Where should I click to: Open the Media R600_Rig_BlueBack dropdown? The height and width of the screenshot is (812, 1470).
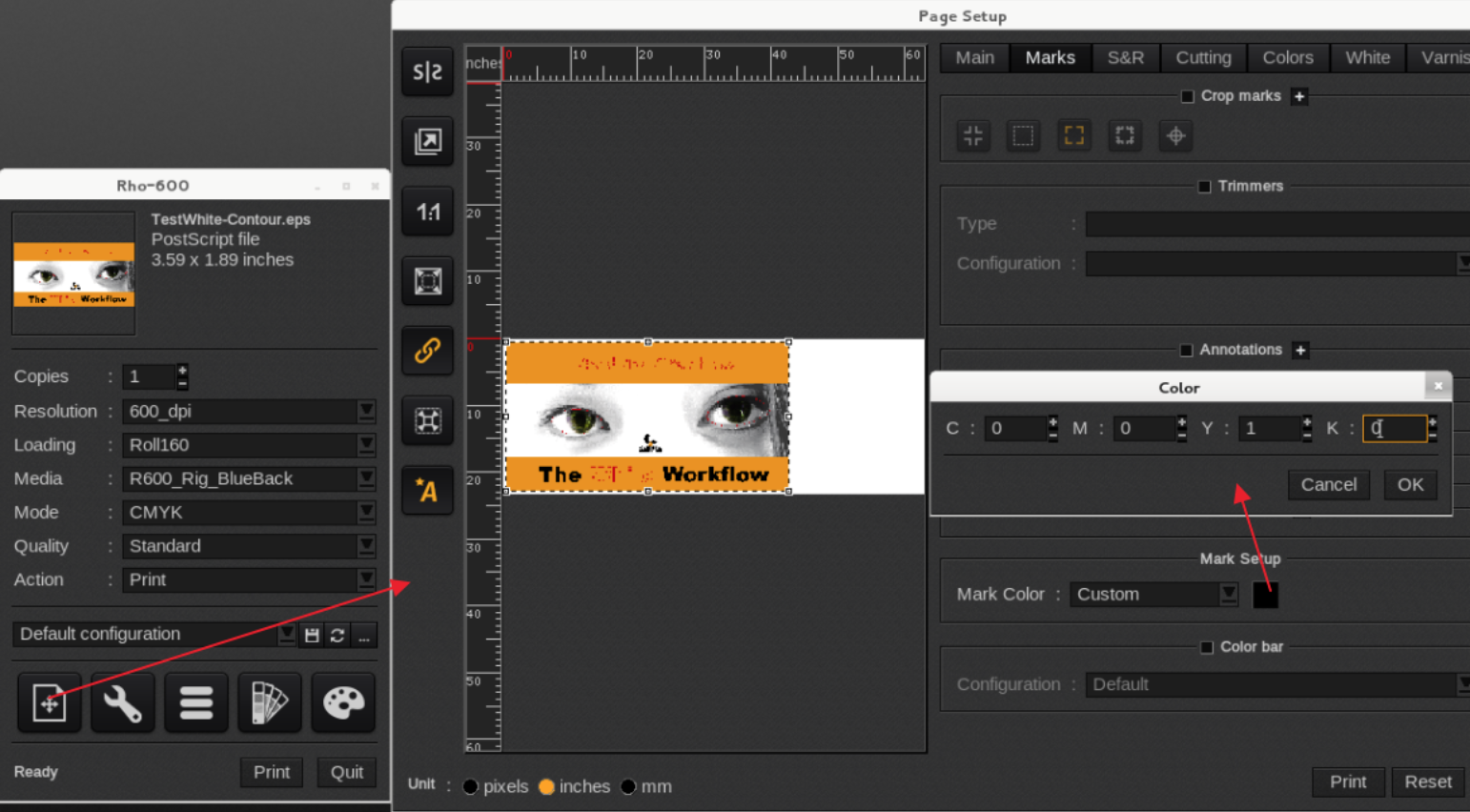coord(248,478)
